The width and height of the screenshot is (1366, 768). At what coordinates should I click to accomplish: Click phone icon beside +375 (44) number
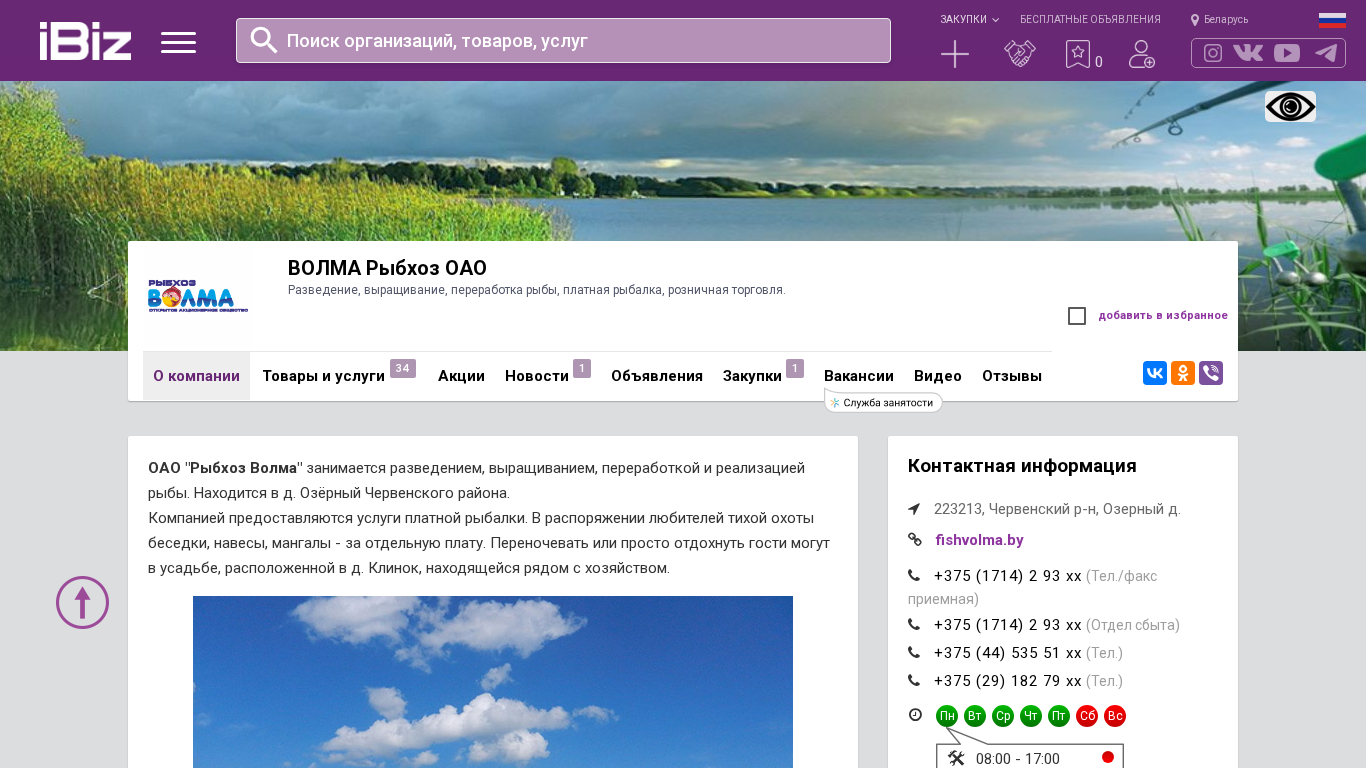[914, 652]
